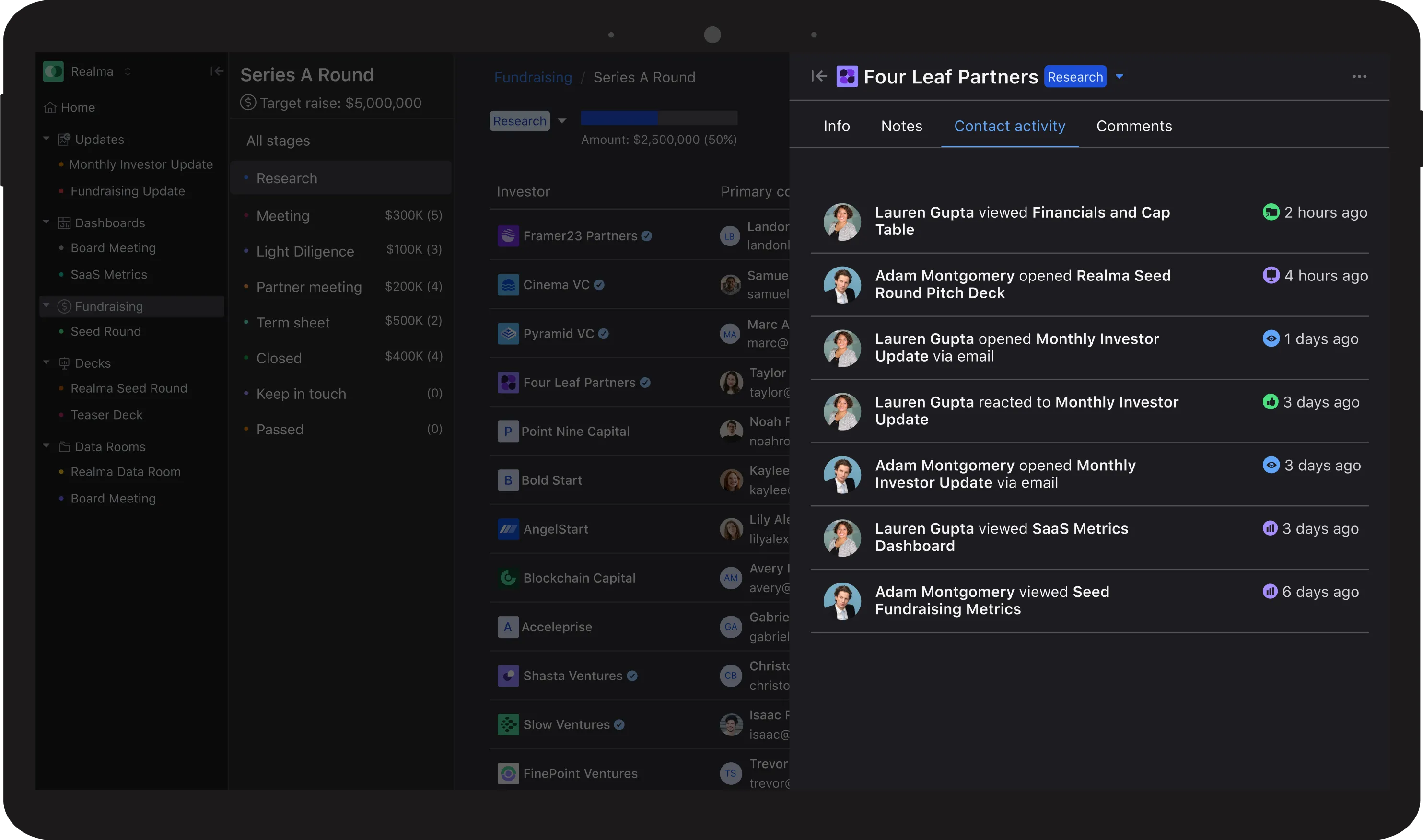Click the Four Leaf Partners logo in panel header
The image size is (1423, 840).
click(847, 76)
